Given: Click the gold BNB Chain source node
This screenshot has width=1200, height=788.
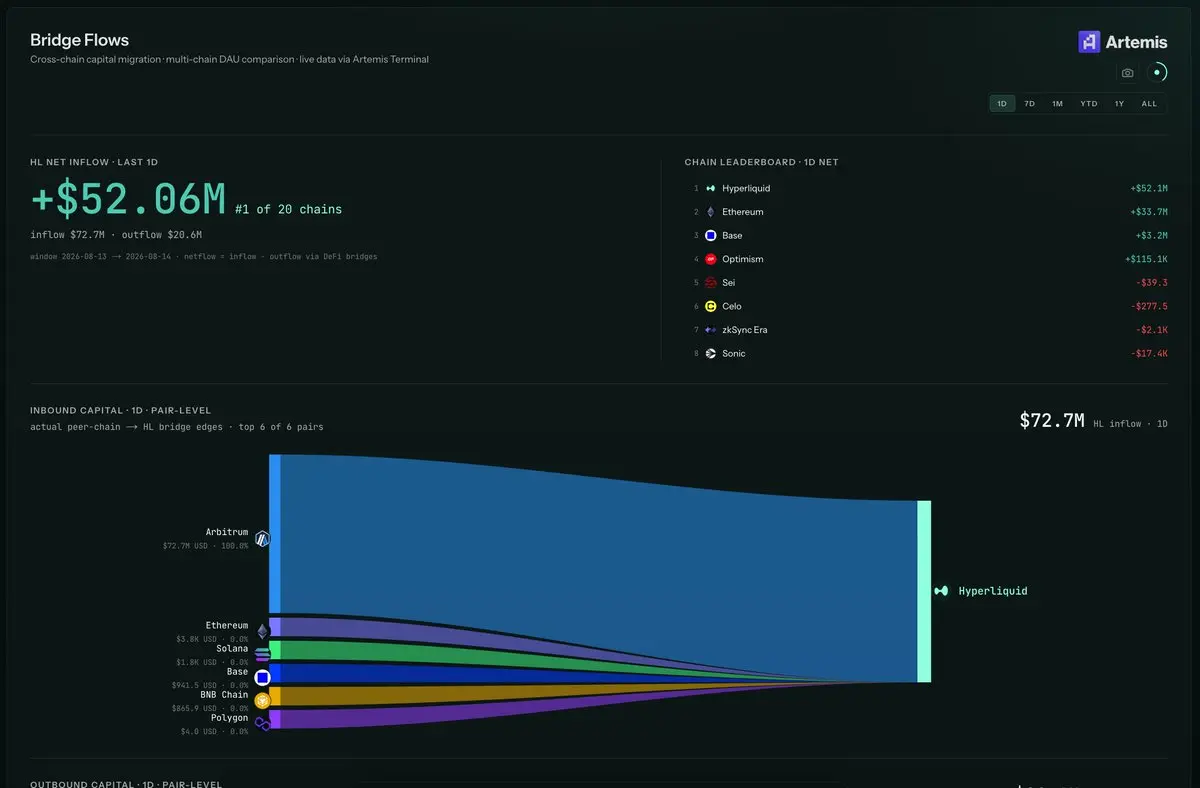Looking at the screenshot, I should [x=275, y=696].
